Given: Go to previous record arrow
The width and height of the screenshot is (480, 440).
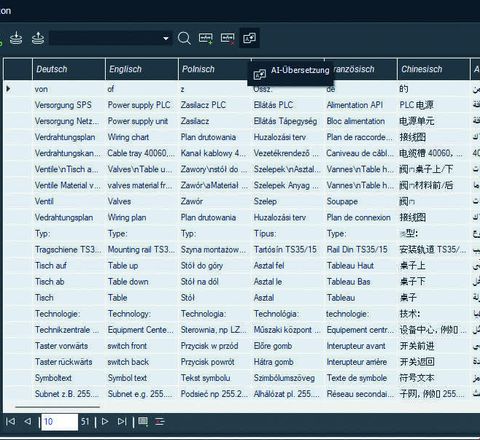Looking at the screenshot, I should coord(28,421).
